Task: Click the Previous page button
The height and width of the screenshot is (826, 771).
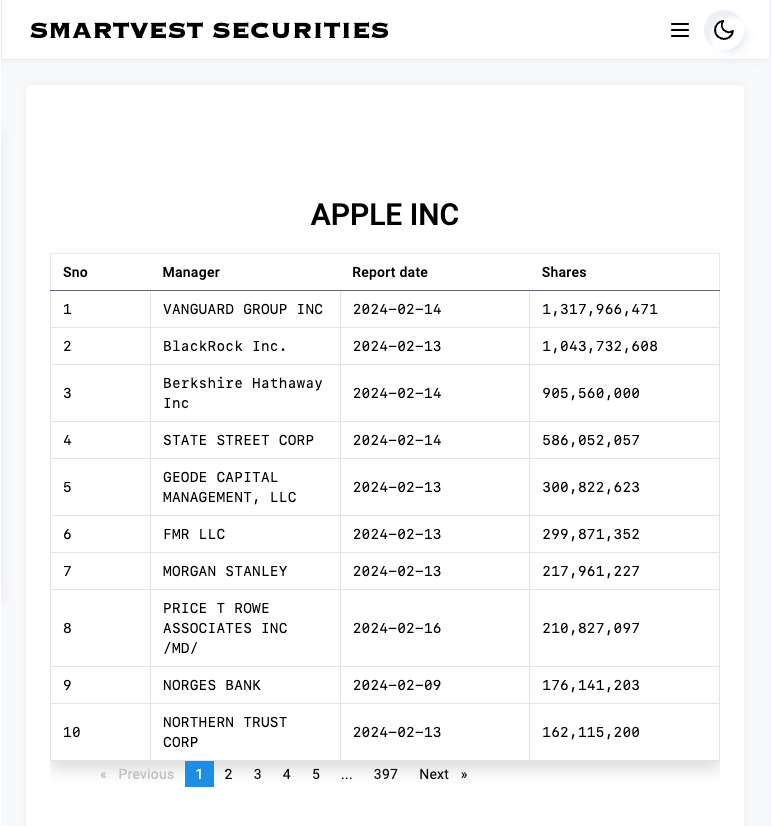Action: pyautogui.click(x=137, y=774)
